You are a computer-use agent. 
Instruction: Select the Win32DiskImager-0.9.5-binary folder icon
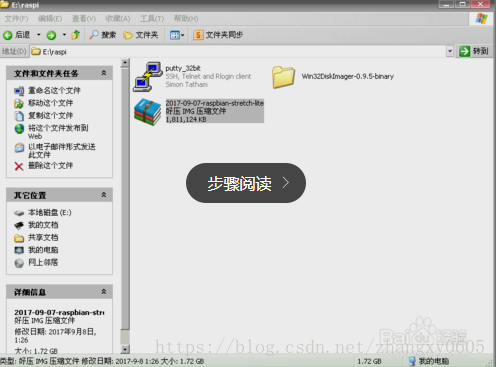click(x=283, y=77)
